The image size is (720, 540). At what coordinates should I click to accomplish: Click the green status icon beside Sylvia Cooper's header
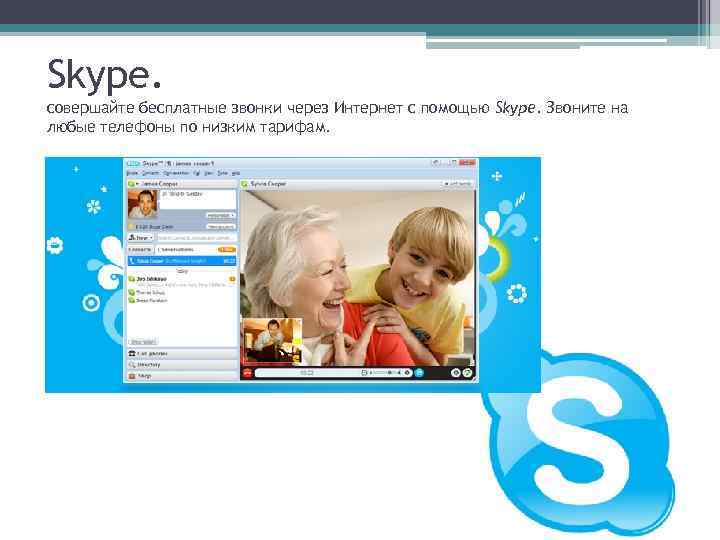[245, 184]
